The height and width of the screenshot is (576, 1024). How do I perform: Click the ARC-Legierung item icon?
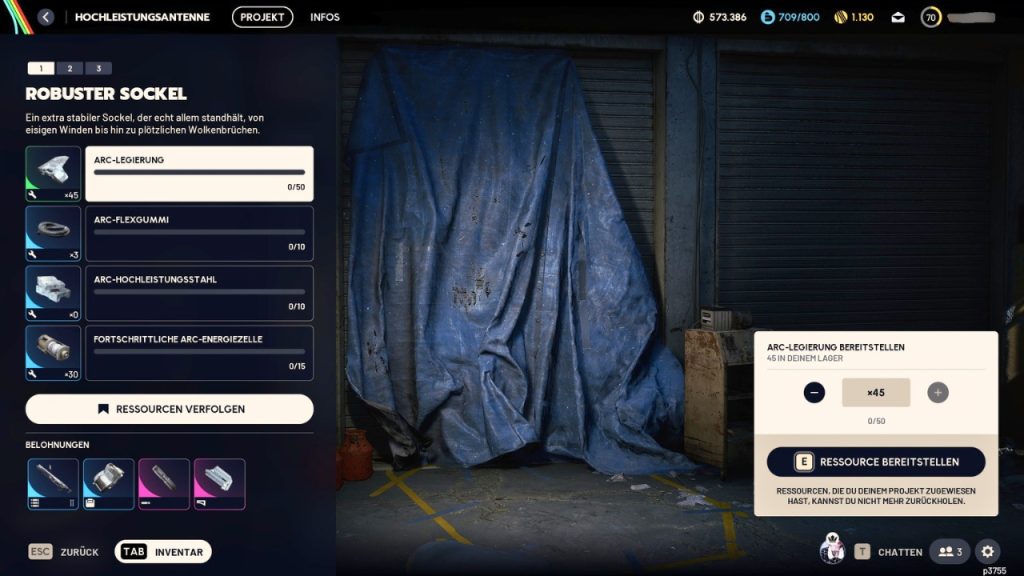53,174
